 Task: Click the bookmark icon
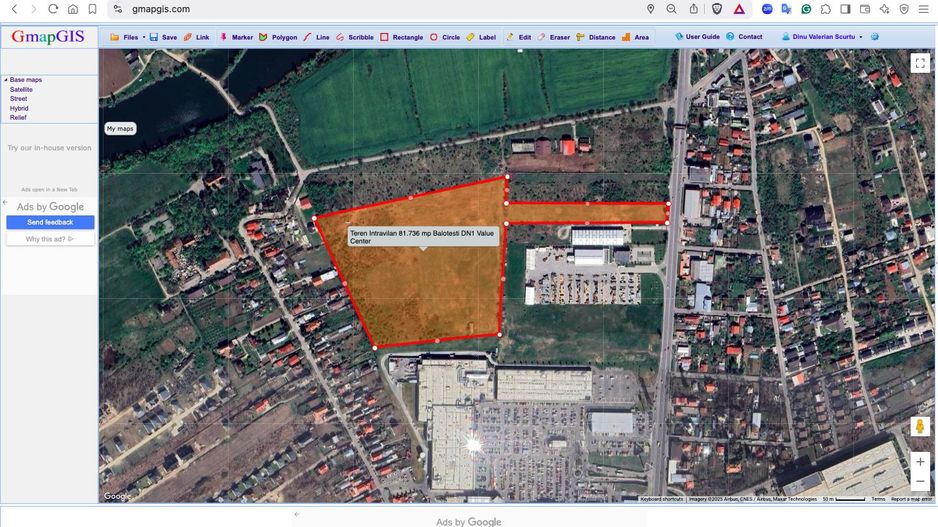(92, 9)
